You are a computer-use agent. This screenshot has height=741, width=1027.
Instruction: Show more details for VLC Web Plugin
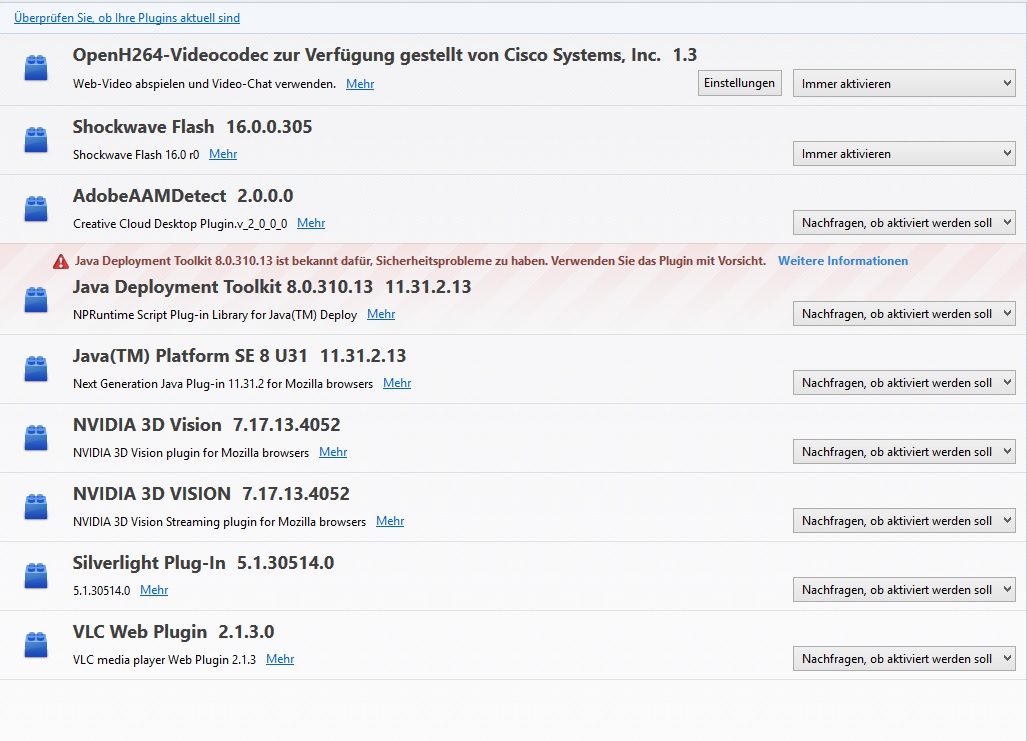pos(280,659)
